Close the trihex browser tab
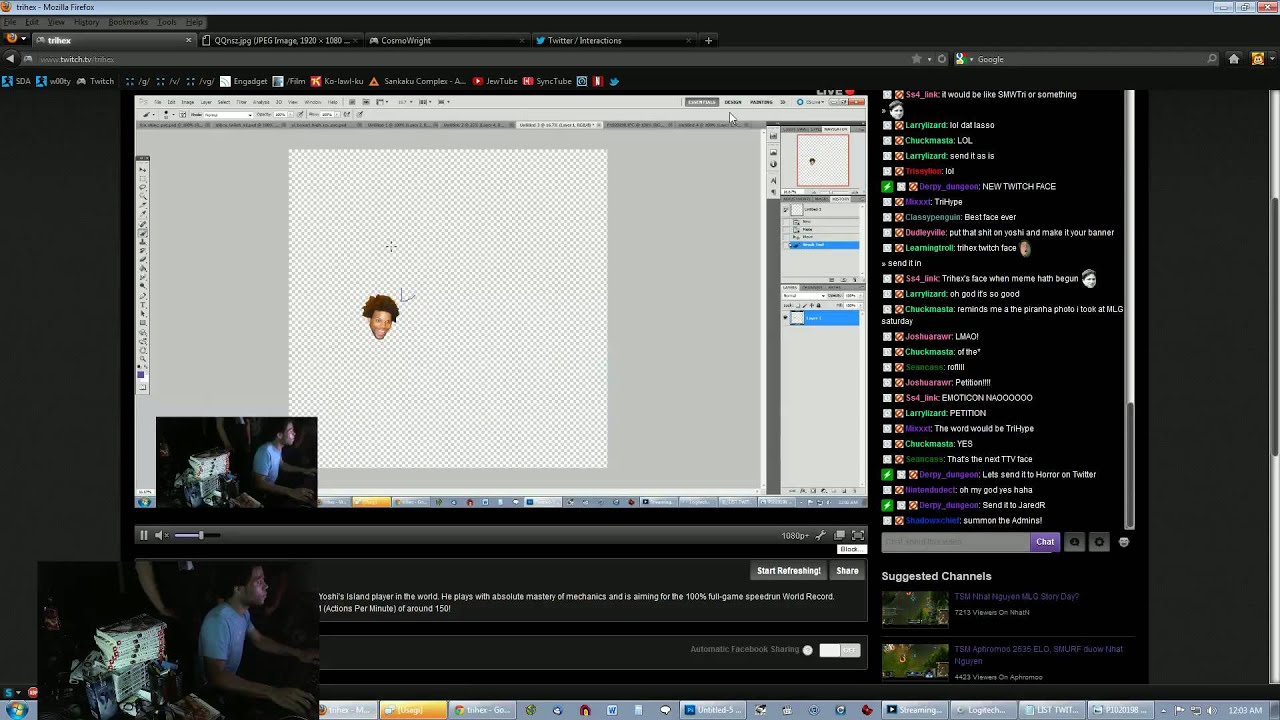The width and height of the screenshot is (1280, 720). point(188,41)
